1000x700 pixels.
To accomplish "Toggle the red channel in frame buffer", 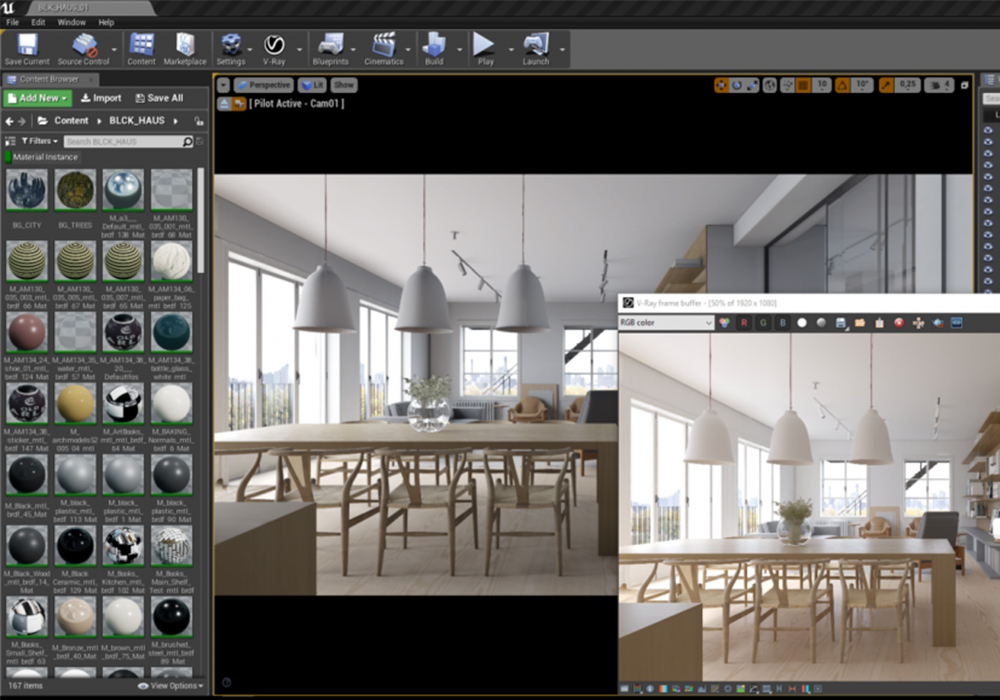I will coord(744,323).
